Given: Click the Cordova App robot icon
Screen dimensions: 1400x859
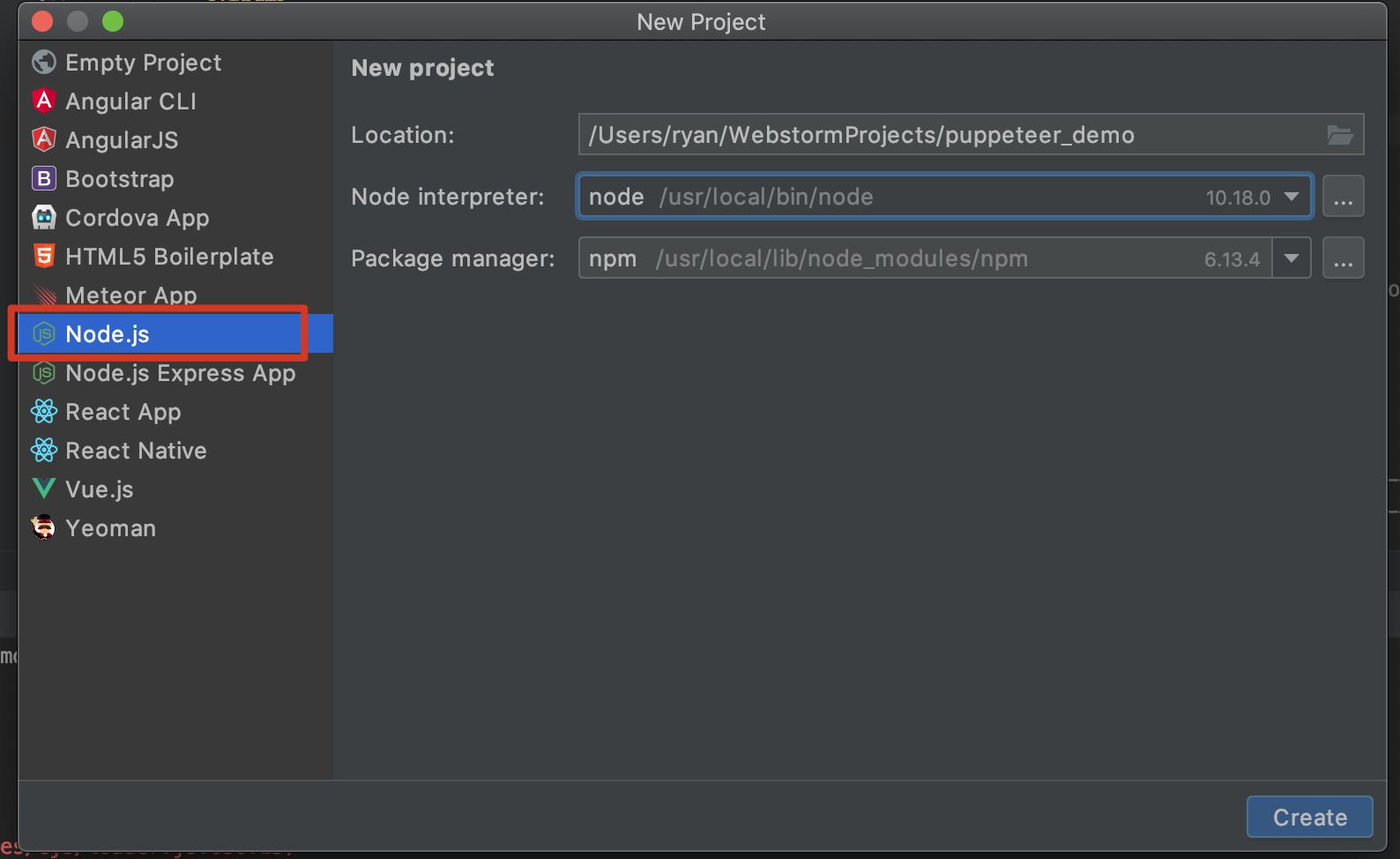Looking at the screenshot, I should click(x=44, y=218).
